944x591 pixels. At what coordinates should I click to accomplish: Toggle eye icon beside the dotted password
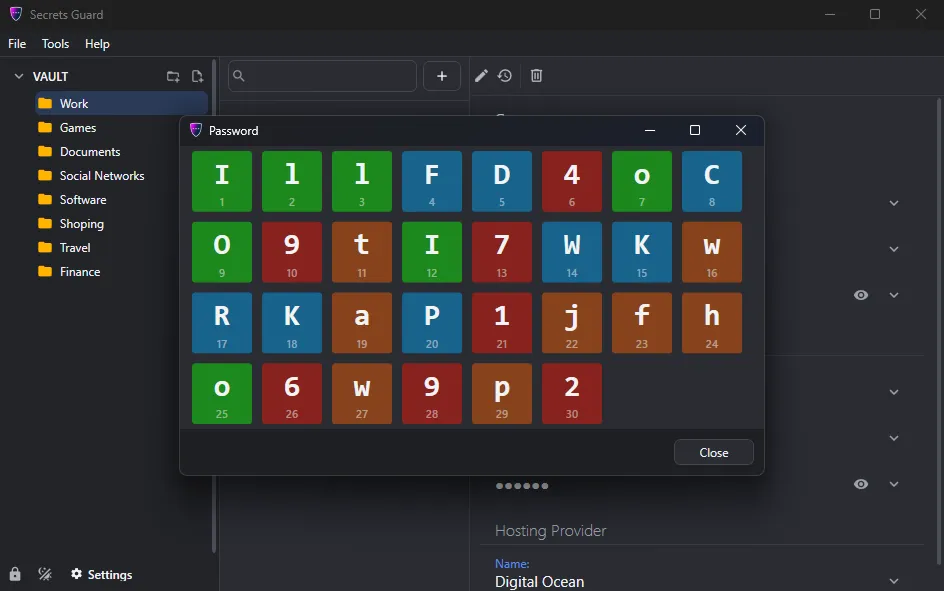click(861, 484)
